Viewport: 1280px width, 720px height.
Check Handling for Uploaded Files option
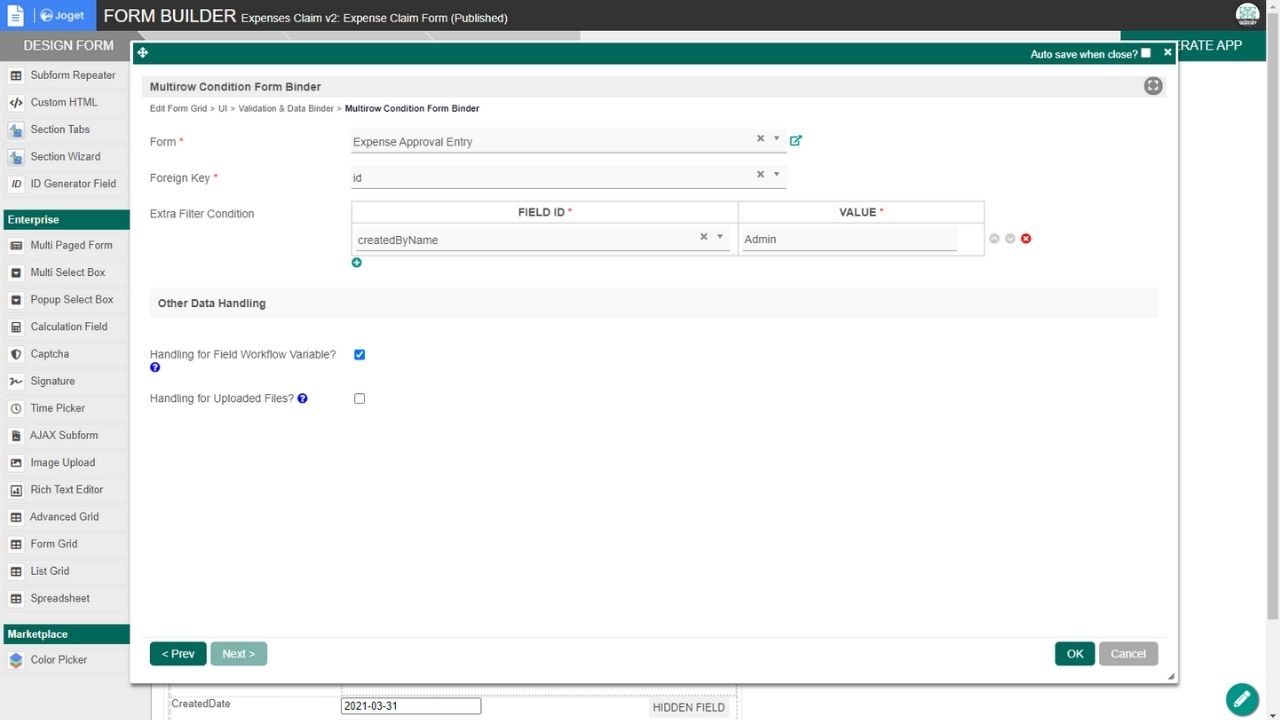(x=360, y=399)
